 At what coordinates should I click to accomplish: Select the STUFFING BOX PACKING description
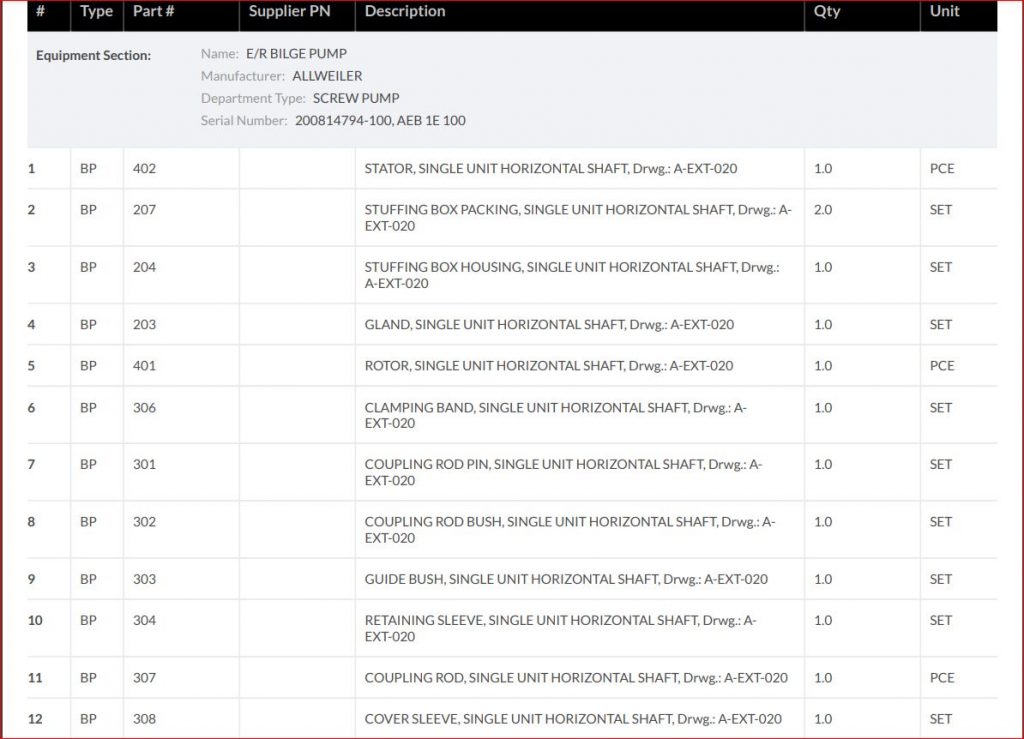pos(577,218)
